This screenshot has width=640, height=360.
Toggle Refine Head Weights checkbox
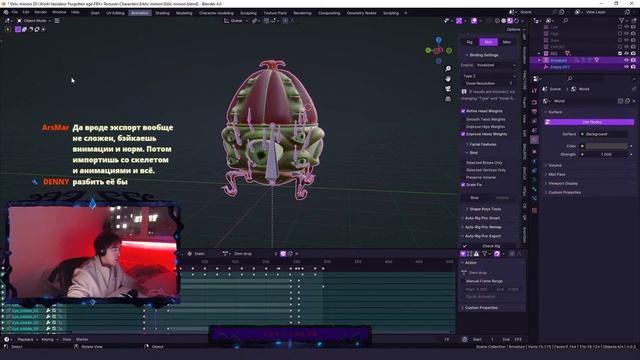tap(463, 111)
